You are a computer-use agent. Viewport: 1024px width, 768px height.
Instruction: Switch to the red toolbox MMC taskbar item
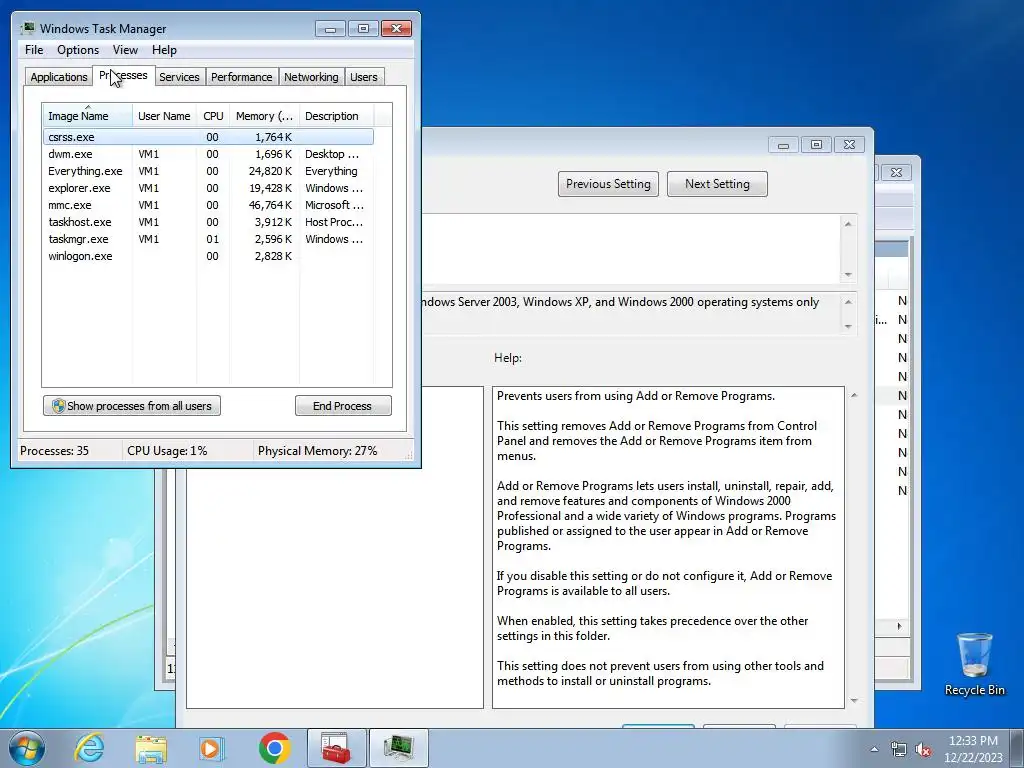click(336, 748)
